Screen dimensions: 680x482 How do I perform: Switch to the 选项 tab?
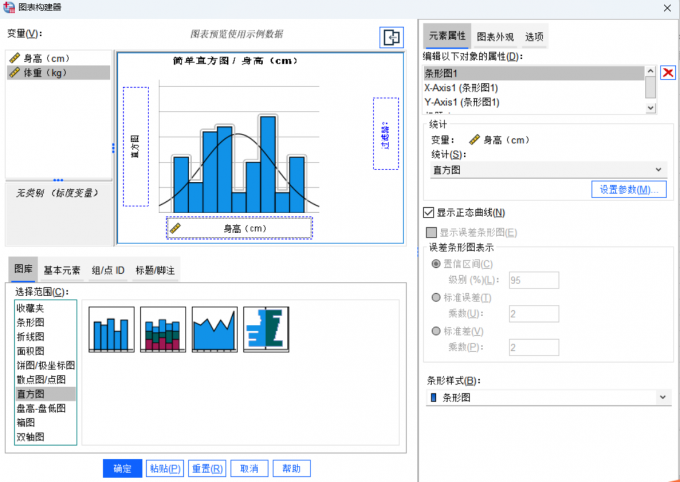(534, 37)
